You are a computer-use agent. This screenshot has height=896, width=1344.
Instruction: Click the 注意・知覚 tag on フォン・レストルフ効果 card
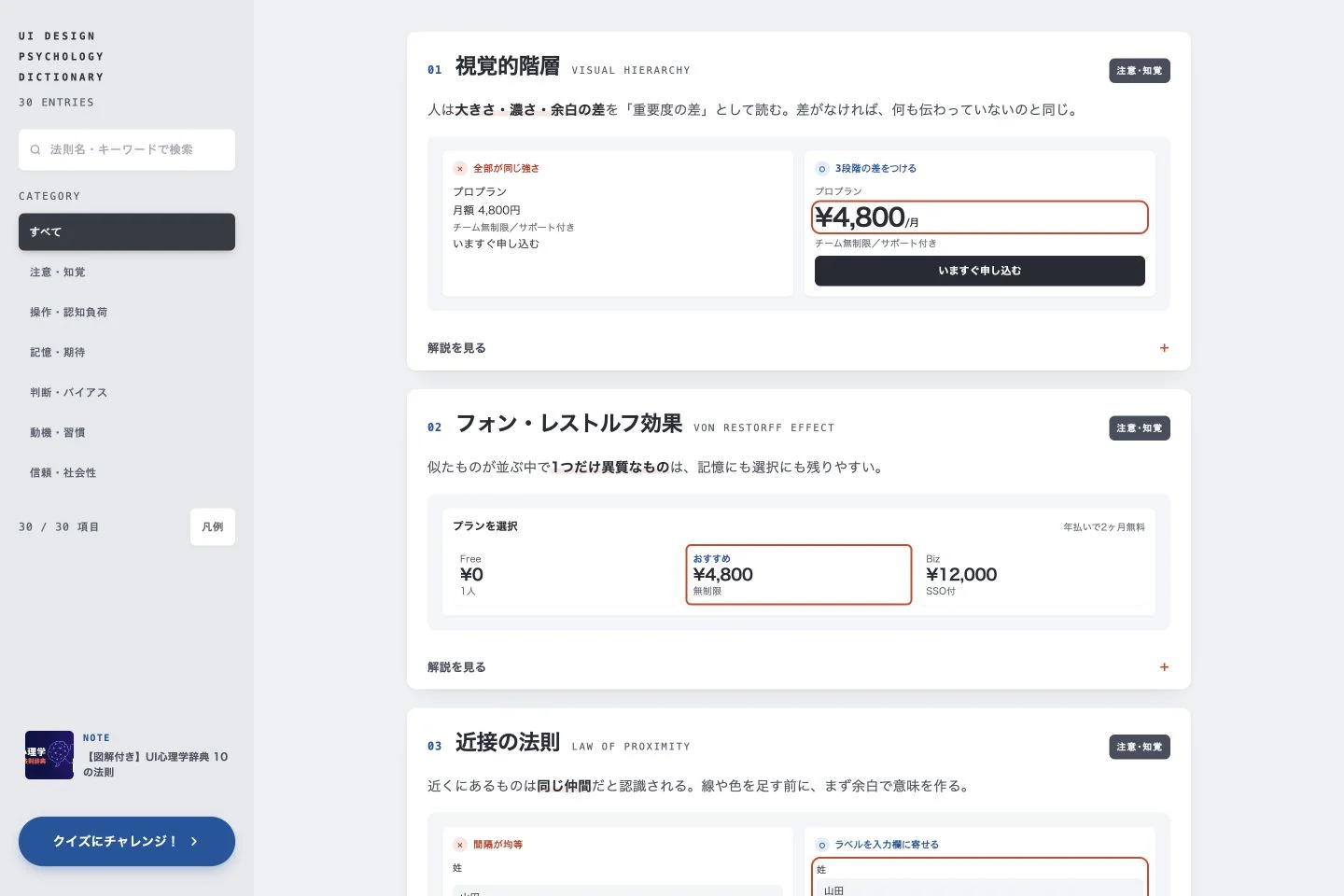tap(1140, 428)
